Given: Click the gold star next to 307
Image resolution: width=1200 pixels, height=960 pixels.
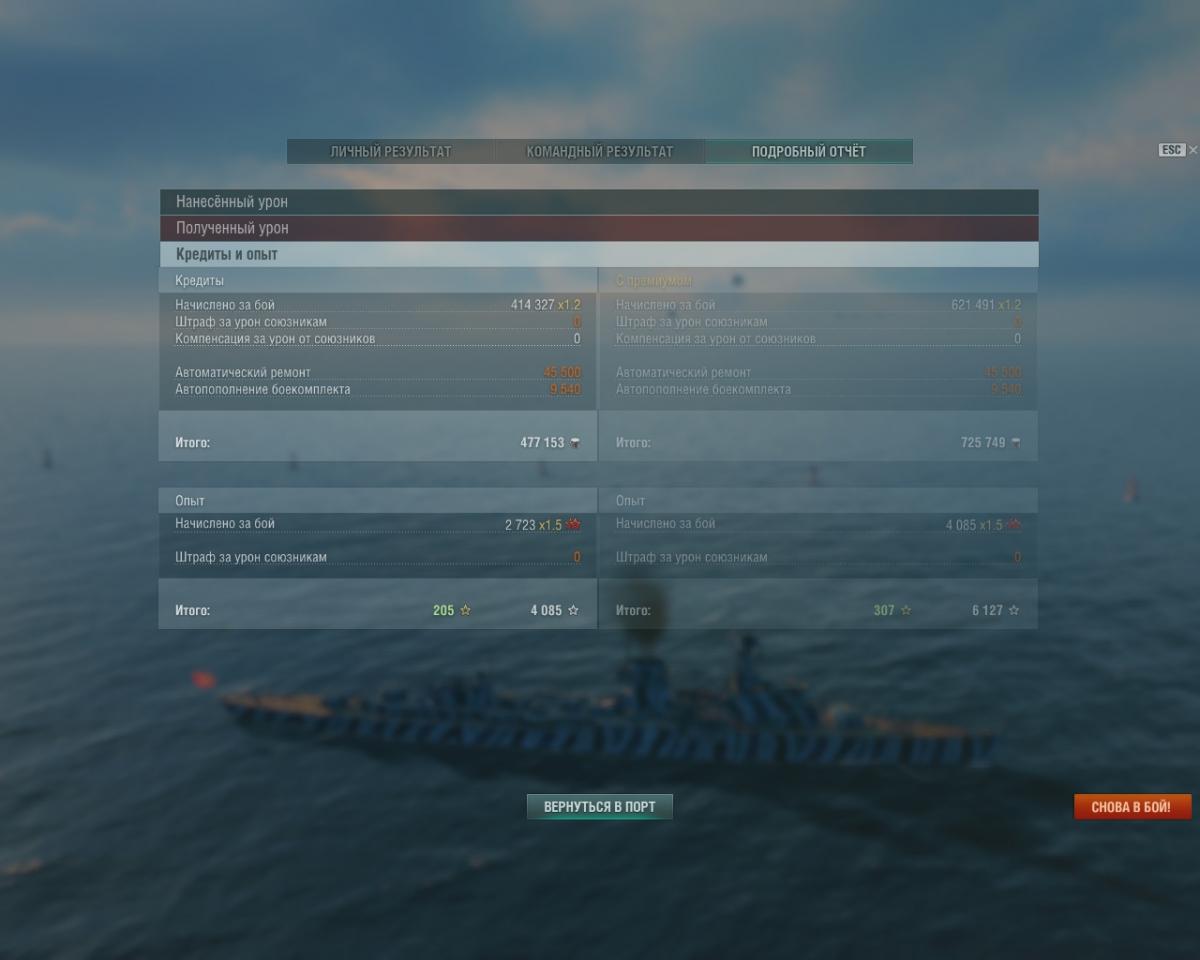Looking at the screenshot, I should click(906, 610).
